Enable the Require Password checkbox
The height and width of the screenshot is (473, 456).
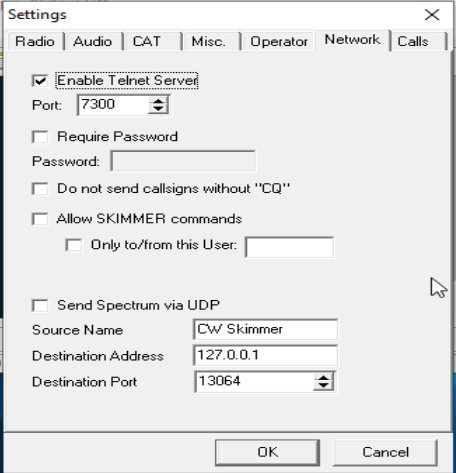pos(40,137)
